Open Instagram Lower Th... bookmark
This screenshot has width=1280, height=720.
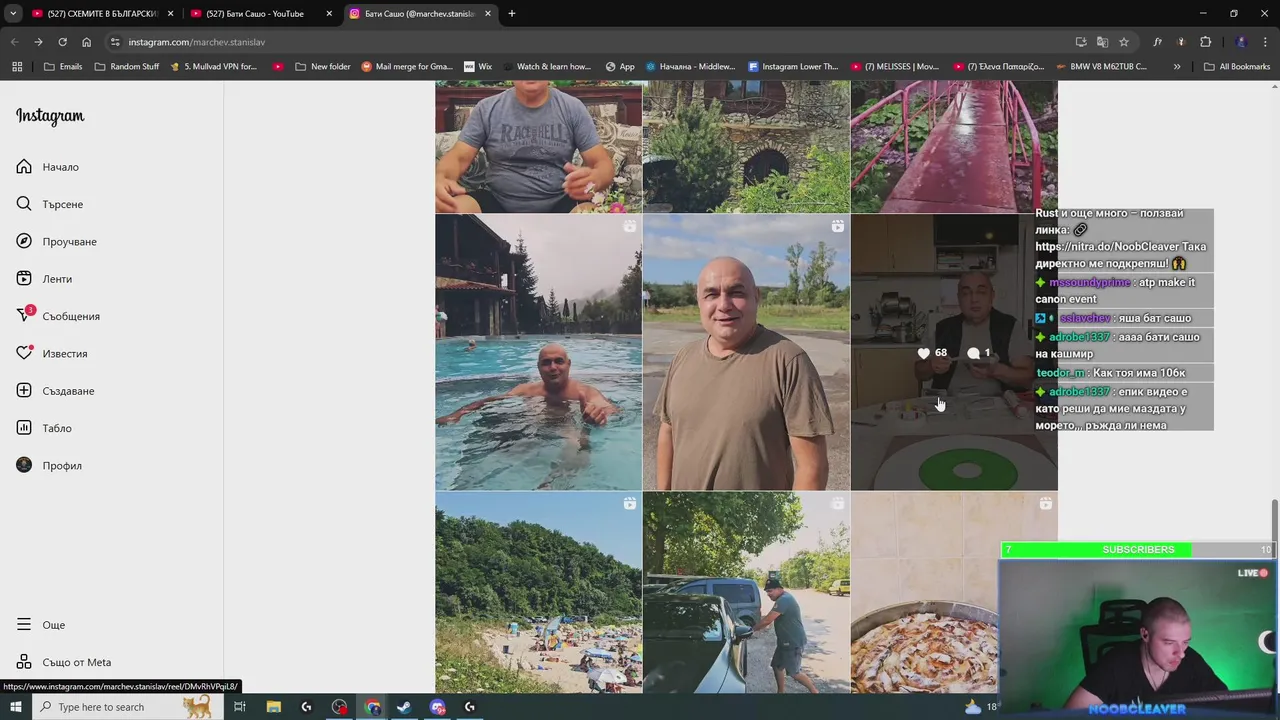(x=793, y=67)
